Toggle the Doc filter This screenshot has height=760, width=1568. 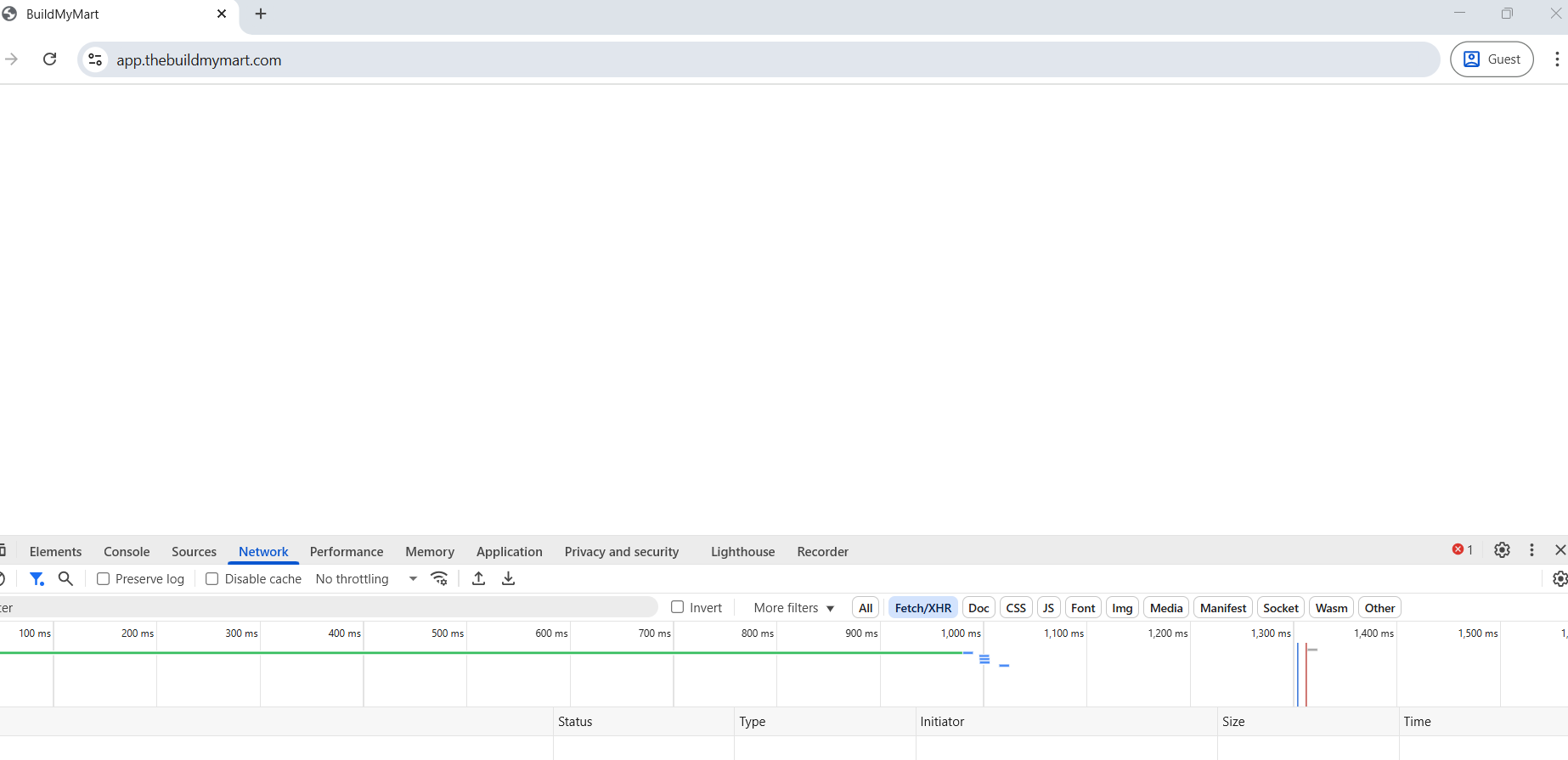click(979, 608)
